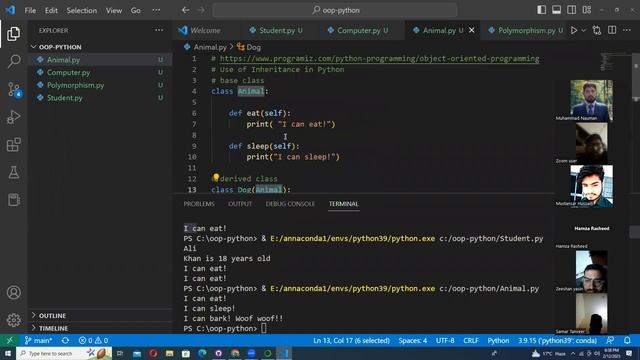640x360 pixels.
Task: Open the Explorer view in activity bar
Action: (x=13, y=34)
